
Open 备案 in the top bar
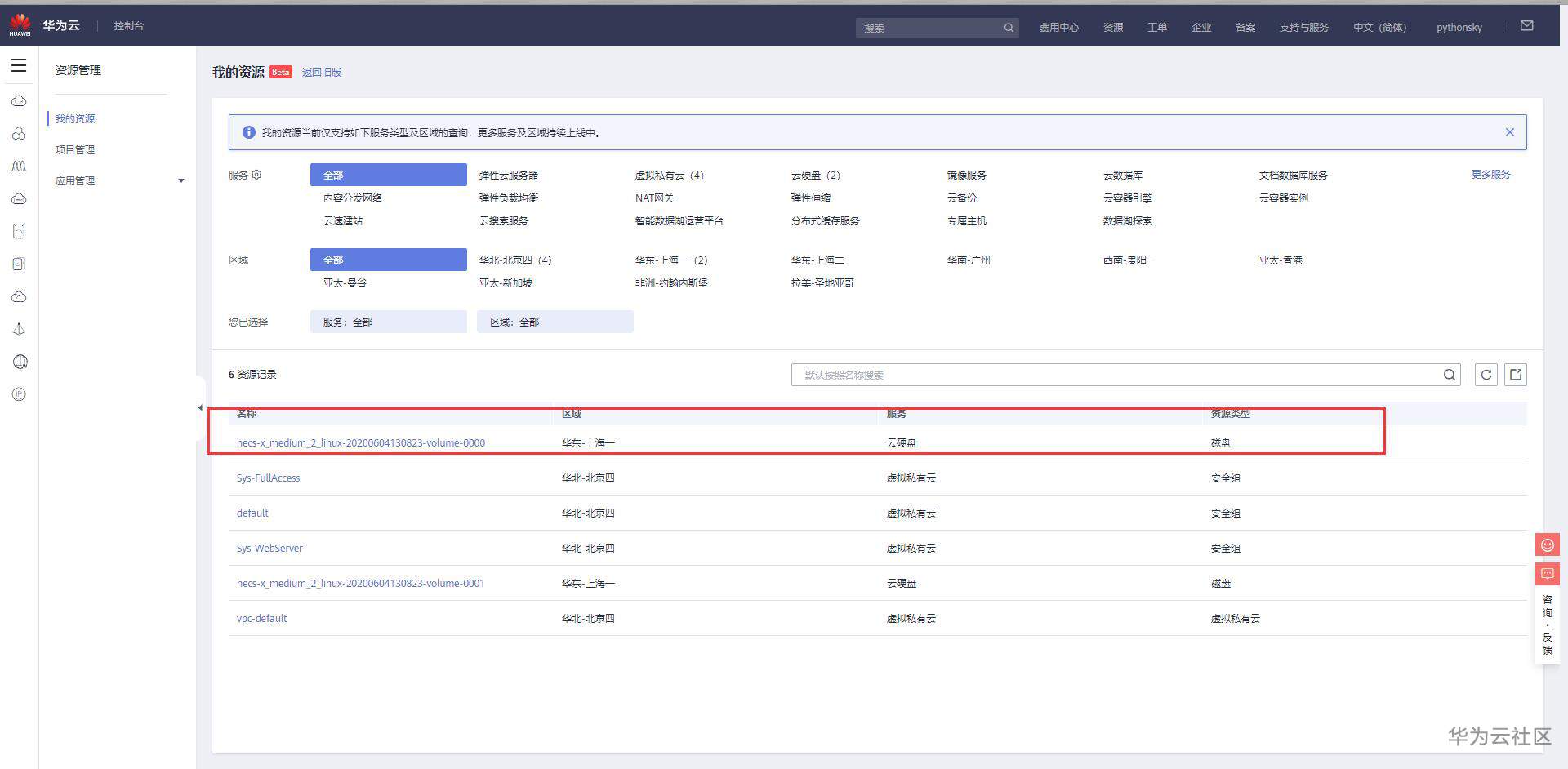[x=1245, y=28]
